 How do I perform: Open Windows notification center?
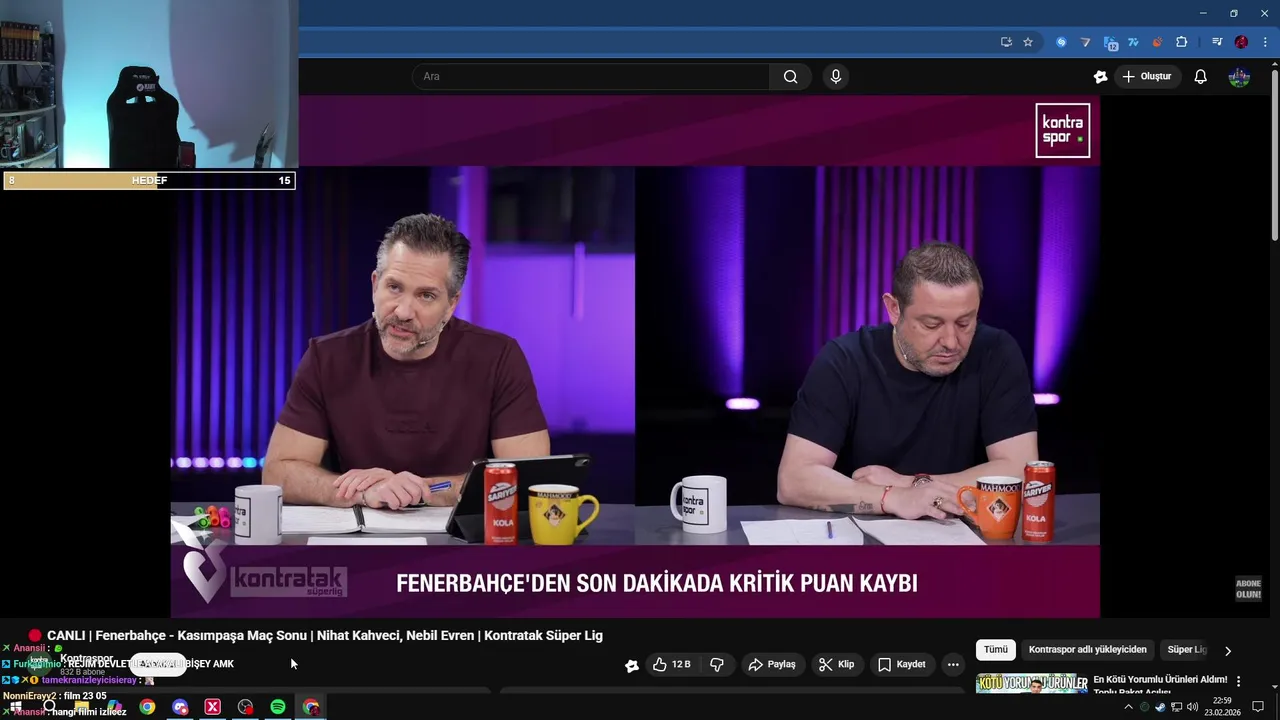(1258, 707)
